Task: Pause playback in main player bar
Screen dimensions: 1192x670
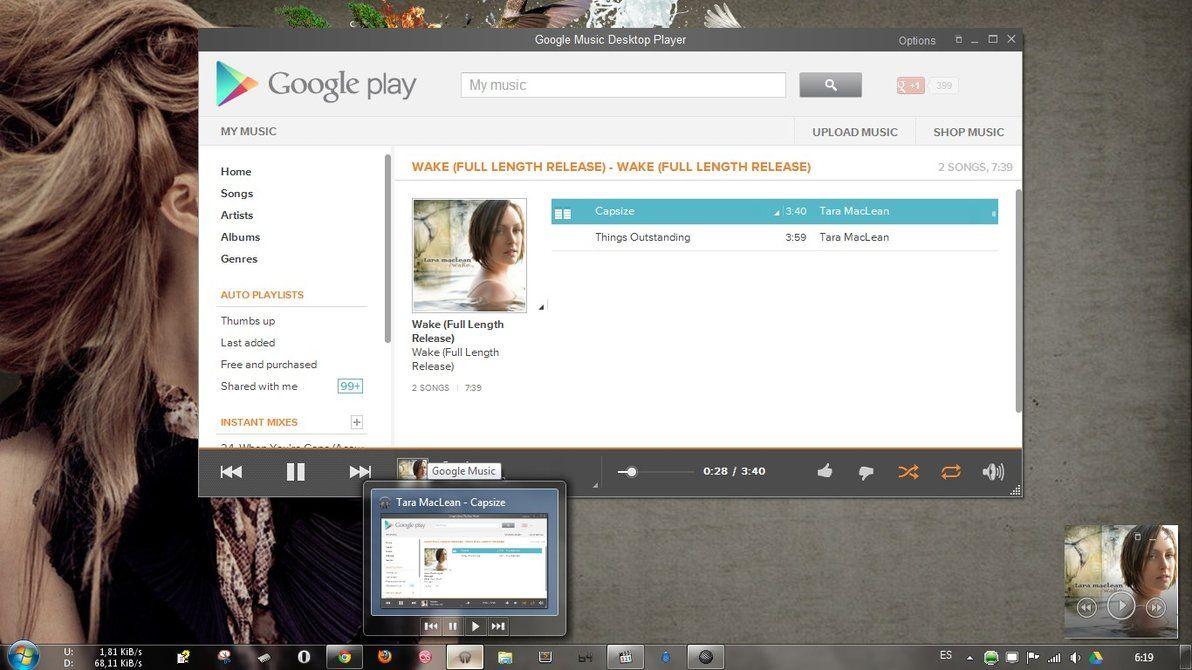Action: (296, 472)
